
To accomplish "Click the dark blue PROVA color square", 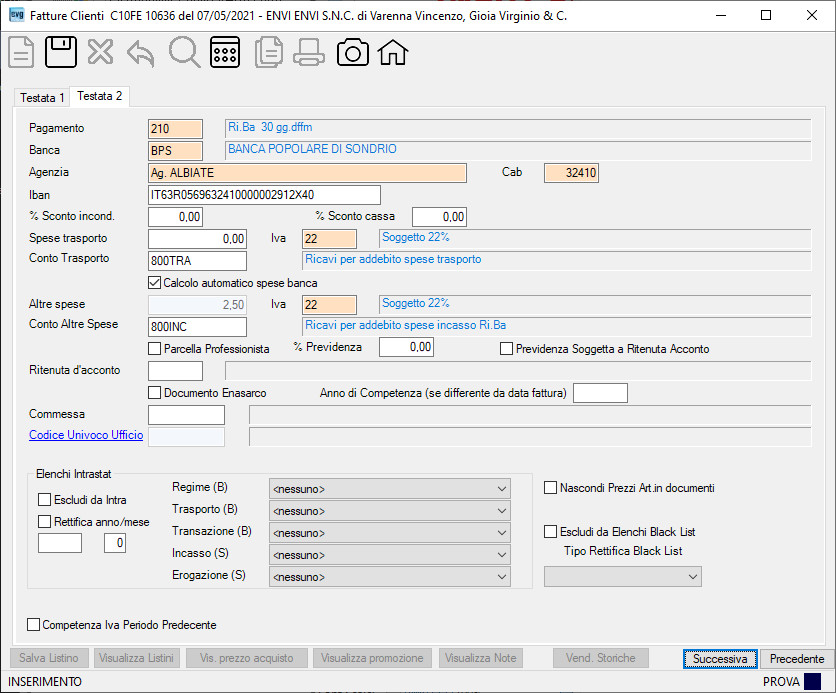I will pyautogui.click(x=813, y=682).
